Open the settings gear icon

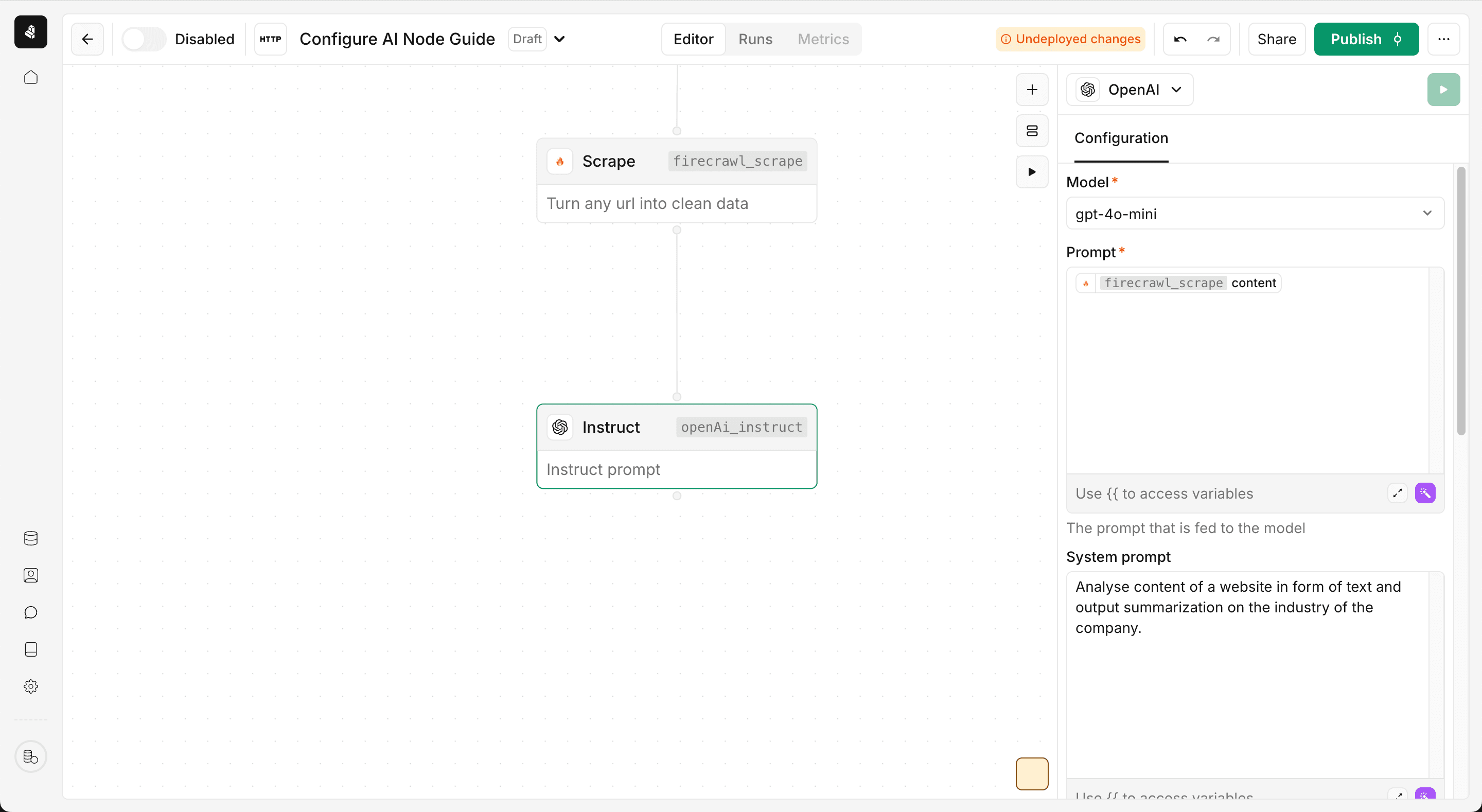coord(30,686)
